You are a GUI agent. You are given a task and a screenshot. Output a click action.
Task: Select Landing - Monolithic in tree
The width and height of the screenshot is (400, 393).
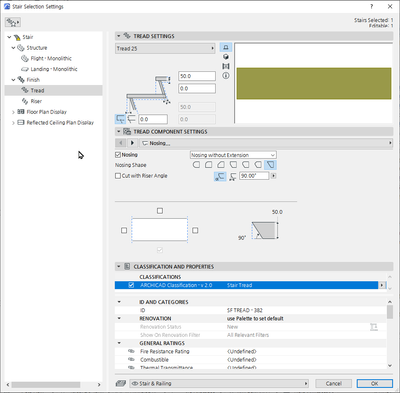point(54,69)
